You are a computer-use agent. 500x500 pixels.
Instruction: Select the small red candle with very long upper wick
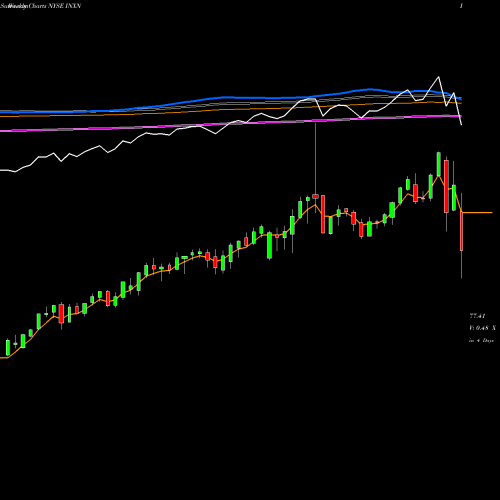(315, 196)
